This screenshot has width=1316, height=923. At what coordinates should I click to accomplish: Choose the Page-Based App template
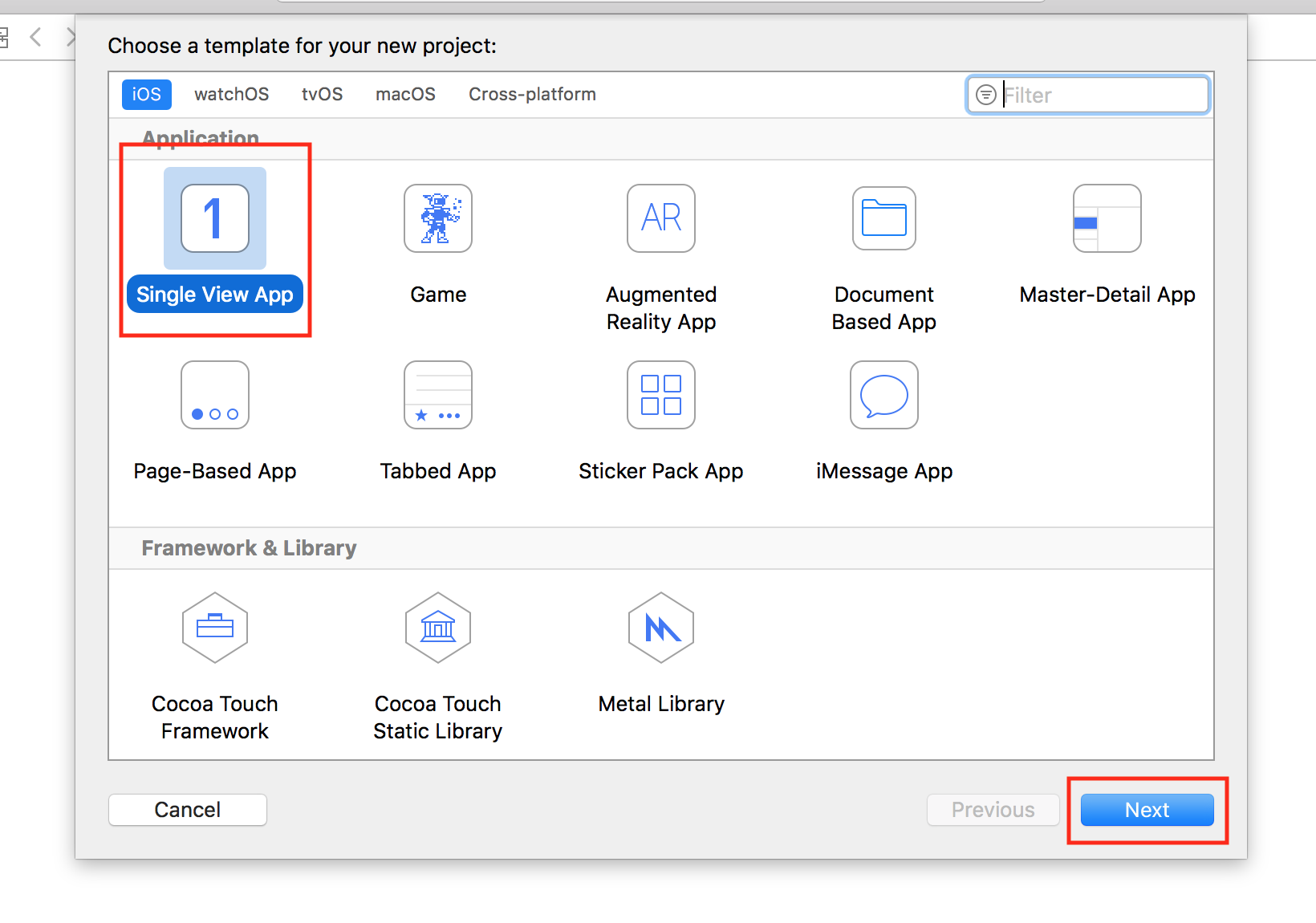(214, 395)
